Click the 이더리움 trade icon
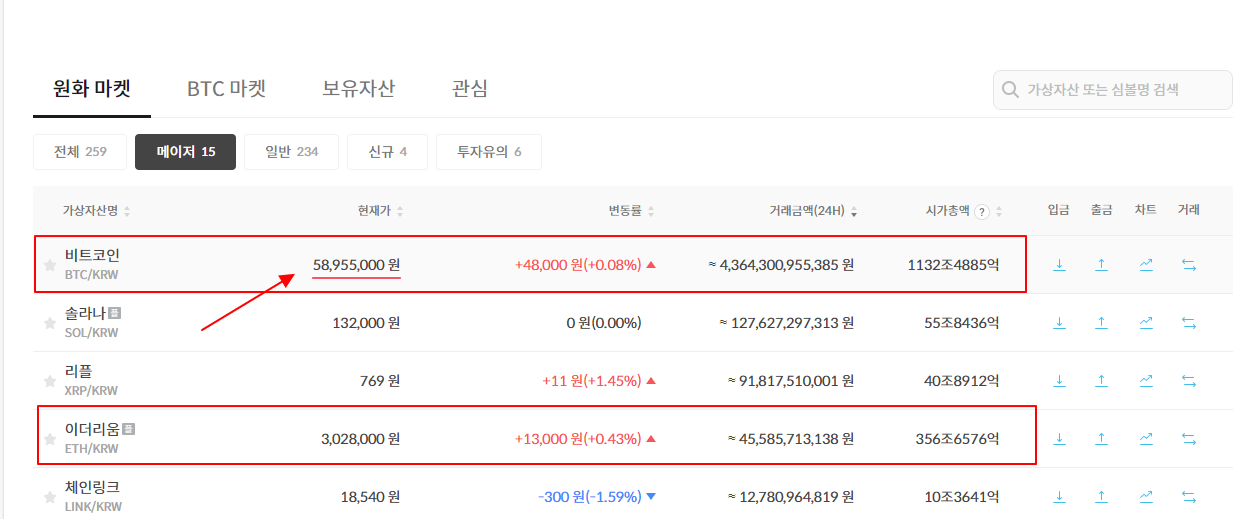 point(1189,439)
